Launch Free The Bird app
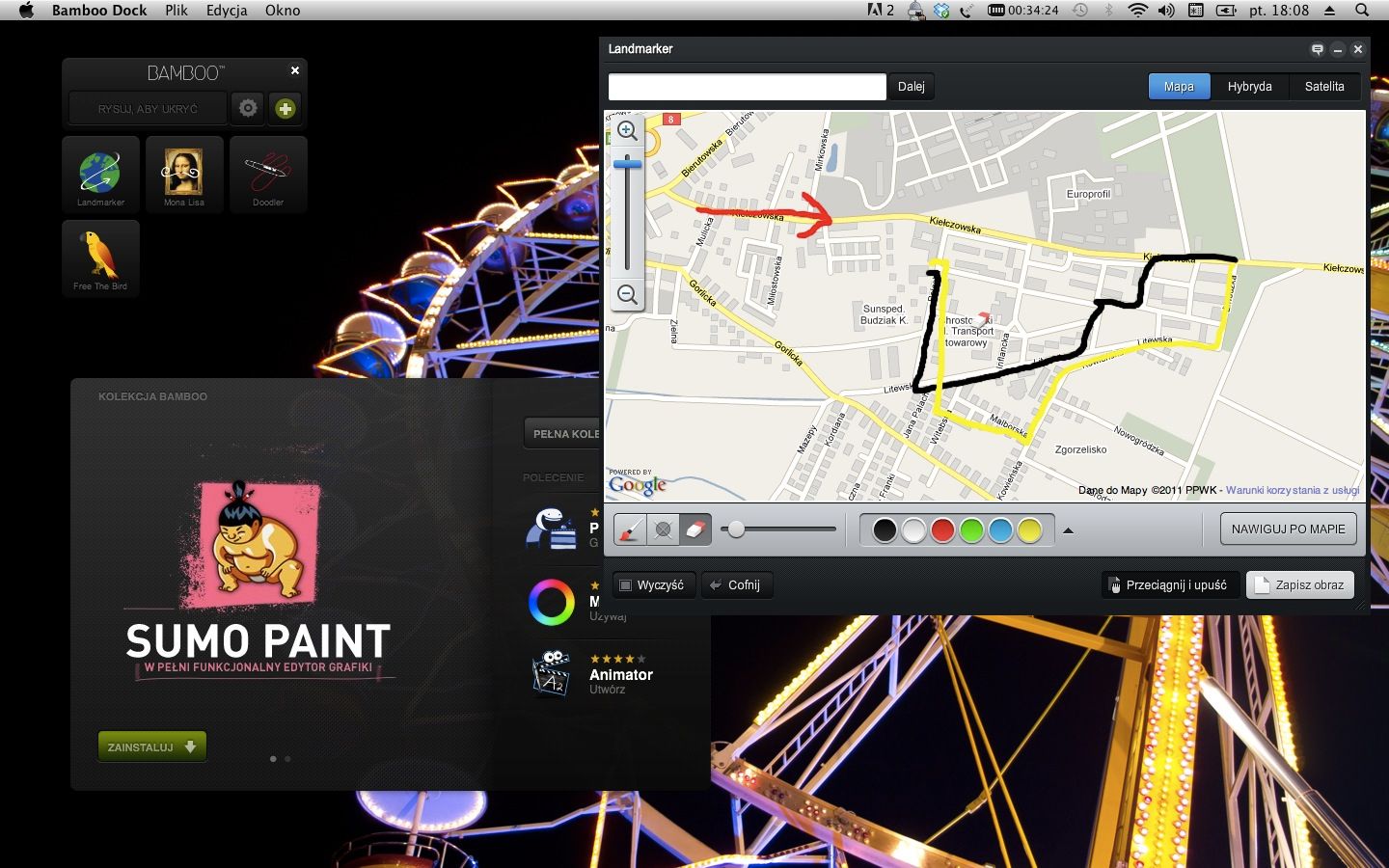 (x=100, y=258)
